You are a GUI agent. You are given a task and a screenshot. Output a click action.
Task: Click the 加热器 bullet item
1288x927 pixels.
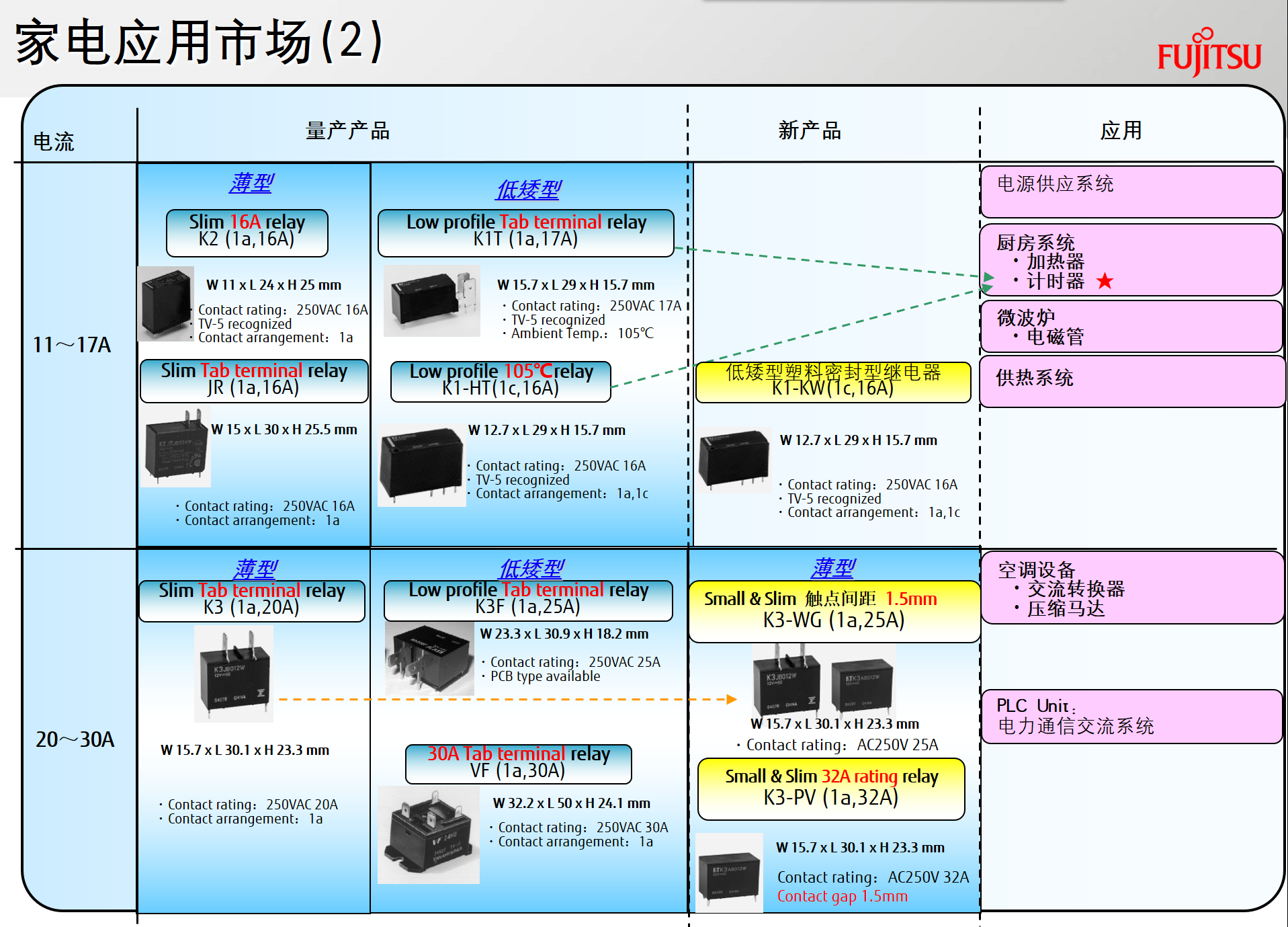(1049, 261)
